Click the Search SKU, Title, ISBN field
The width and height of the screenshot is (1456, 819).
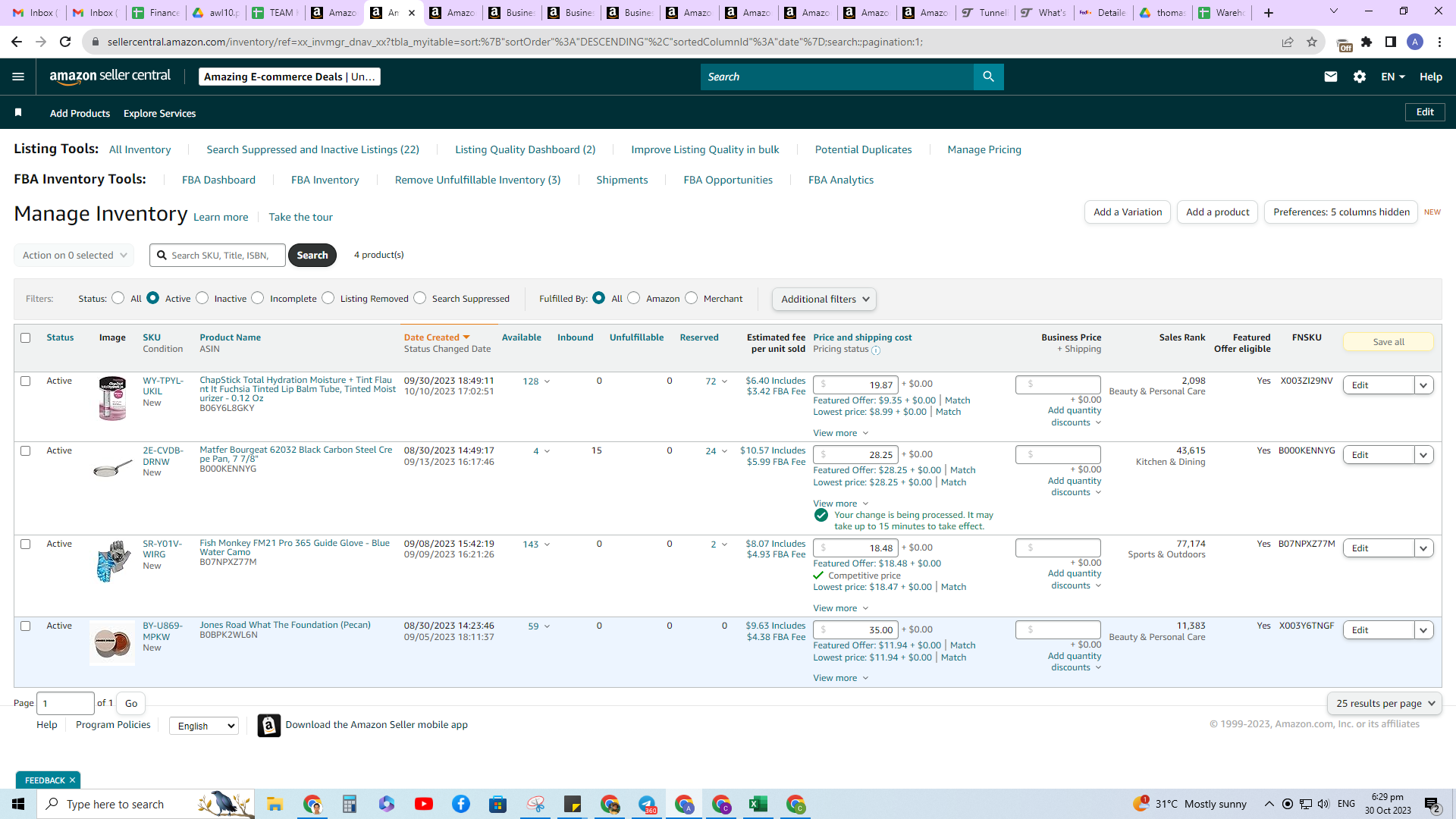pos(218,255)
